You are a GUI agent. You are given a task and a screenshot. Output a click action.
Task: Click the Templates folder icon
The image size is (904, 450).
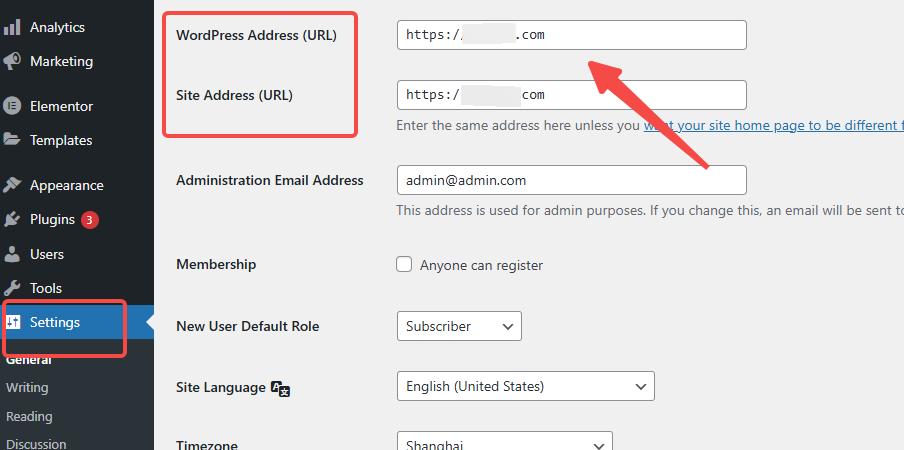[12, 140]
